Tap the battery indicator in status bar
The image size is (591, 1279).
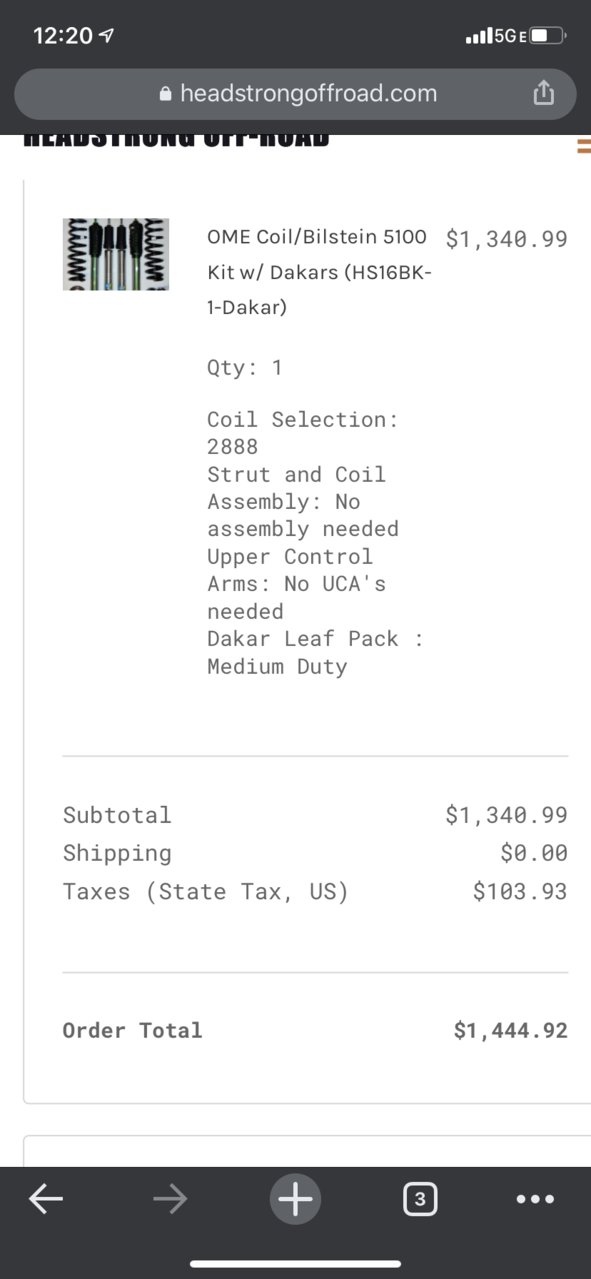tap(547, 36)
